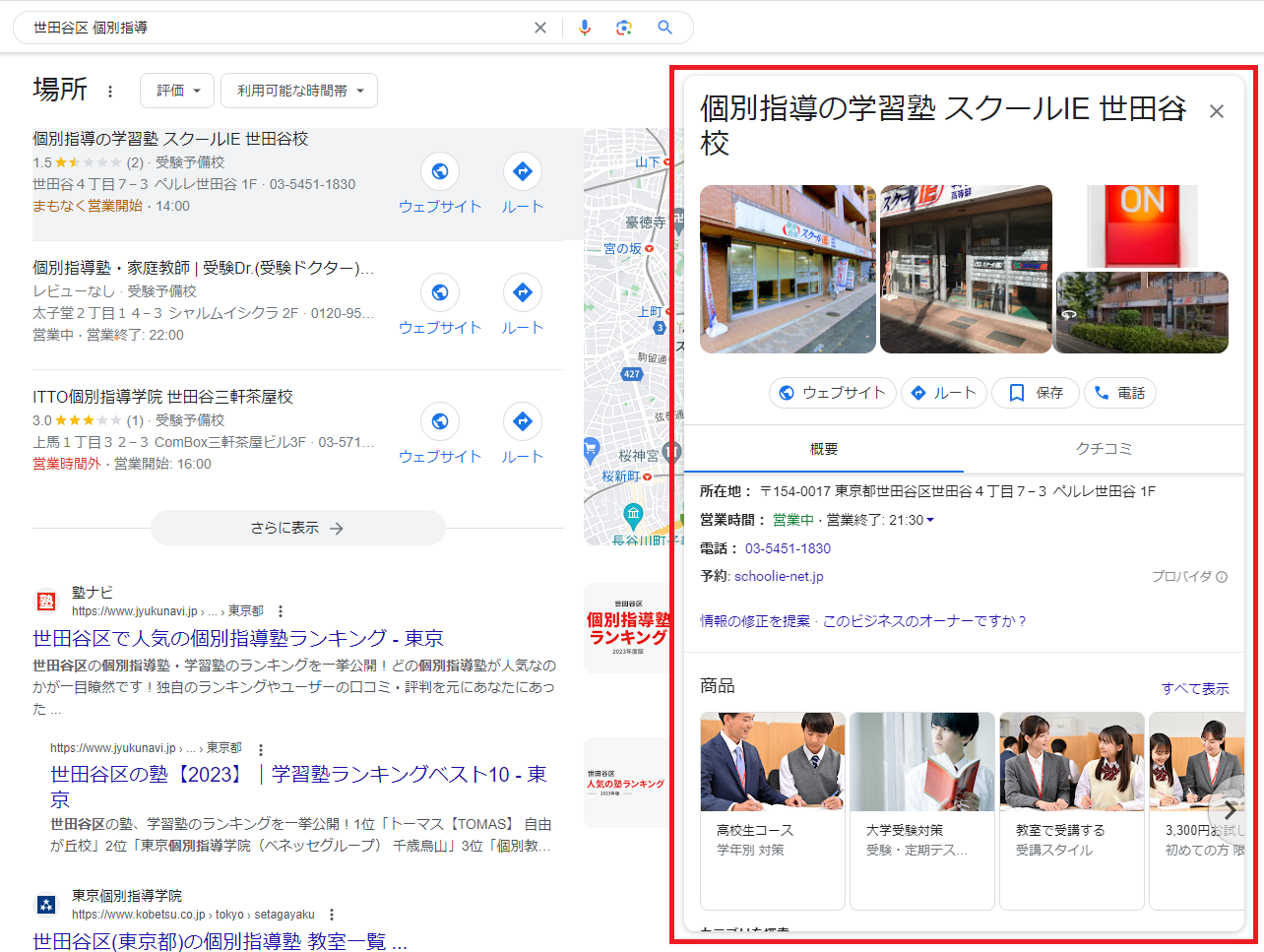Open website icon for ITTO個別指導学院 listing

click(440, 421)
